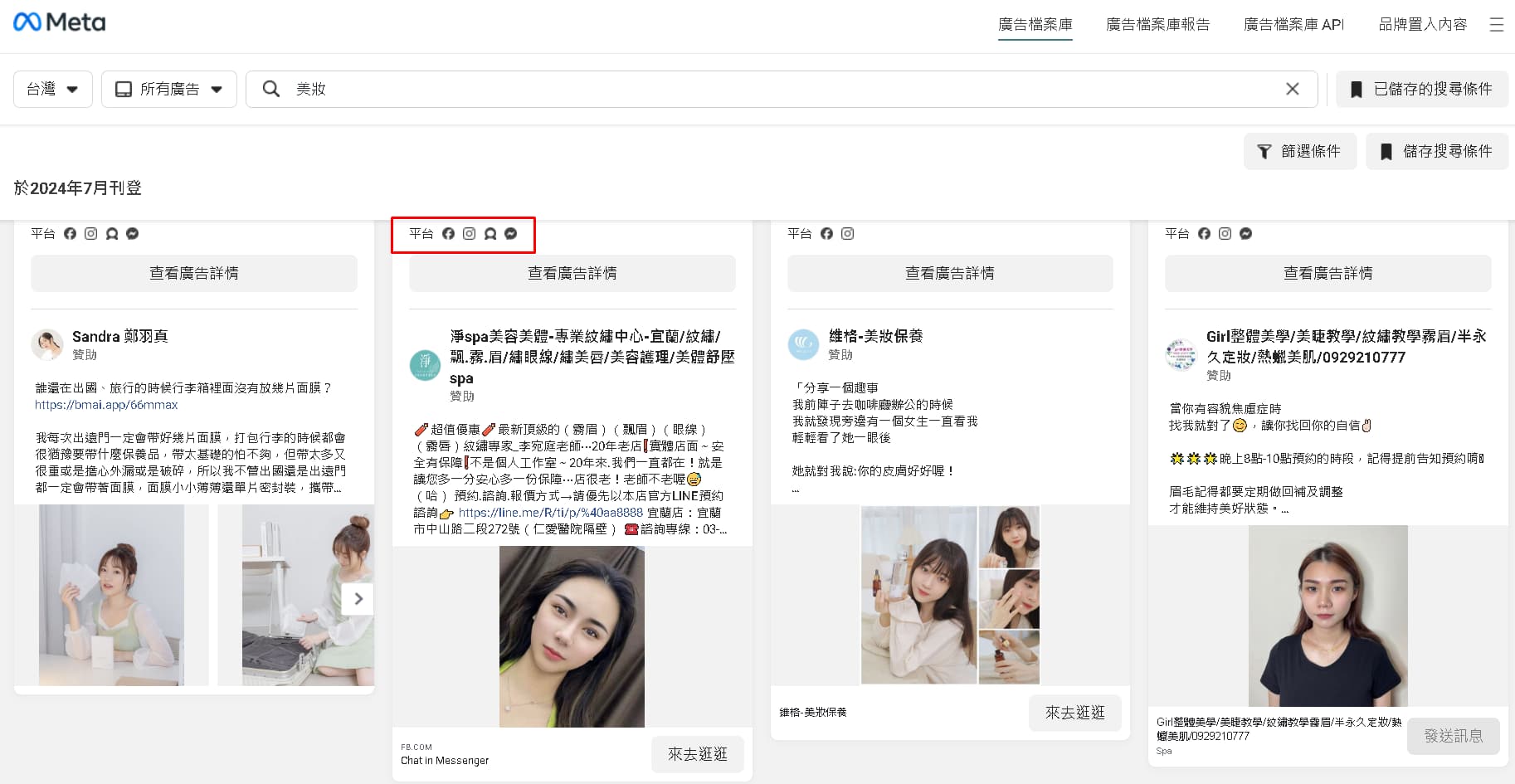This screenshot has height=784, width=1515.
Task: Open the bmai.app/66mmax link
Action: click(x=106, y=405)
